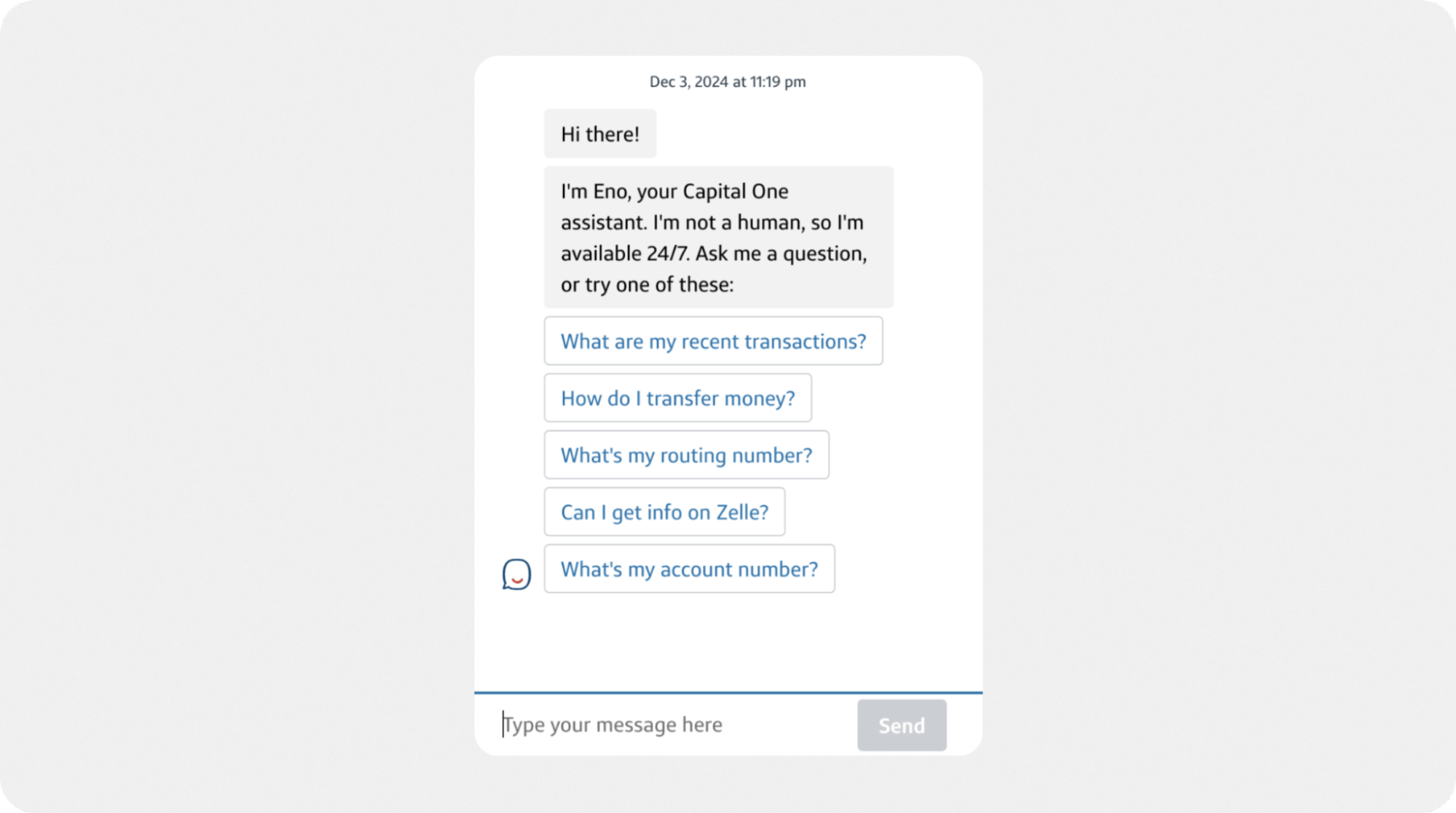Click the greyed-out Send control

point(901,724)
